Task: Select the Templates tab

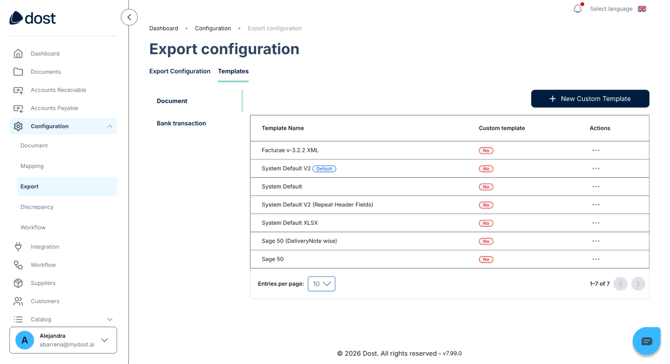Action: tap(233, 71)
